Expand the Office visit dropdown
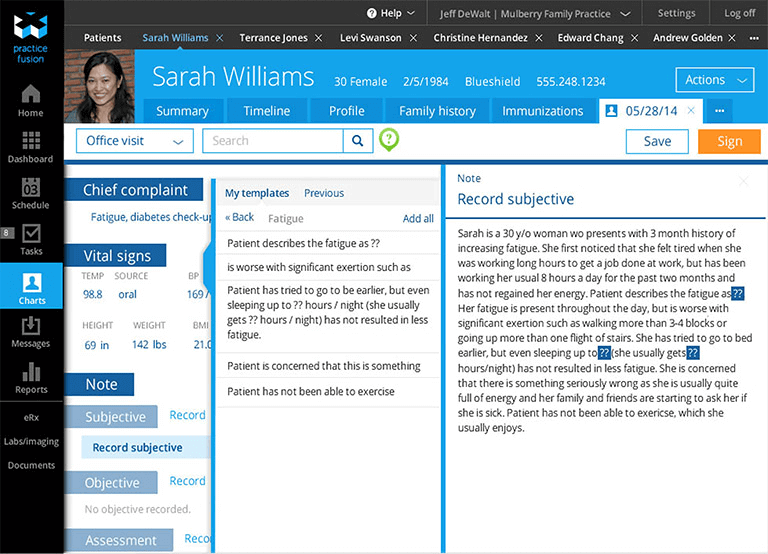Viewport: 768px width, 554px height. click(133, 141)
